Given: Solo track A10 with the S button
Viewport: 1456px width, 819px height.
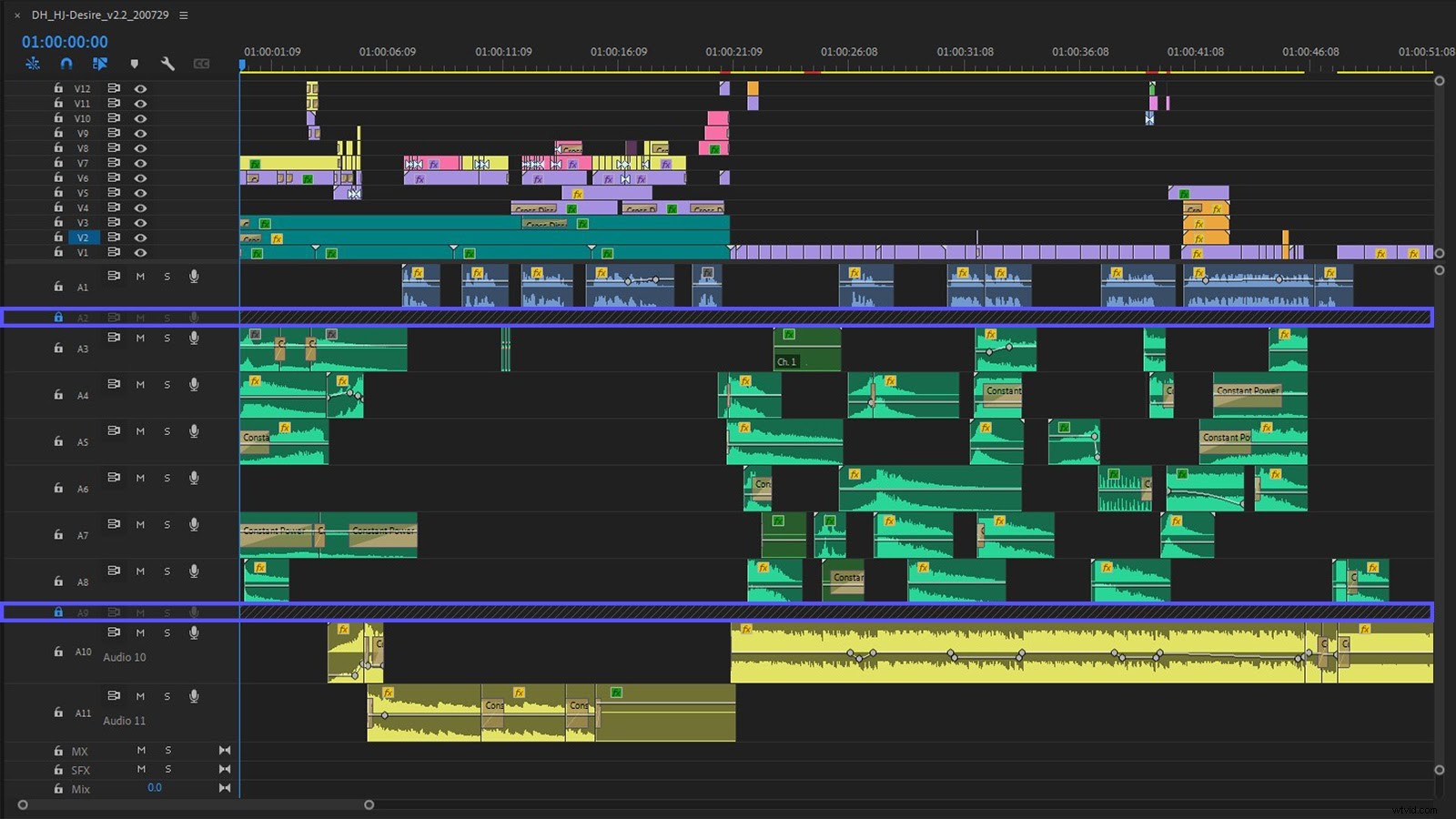Looking at the screenshot, I should point(167,632).
